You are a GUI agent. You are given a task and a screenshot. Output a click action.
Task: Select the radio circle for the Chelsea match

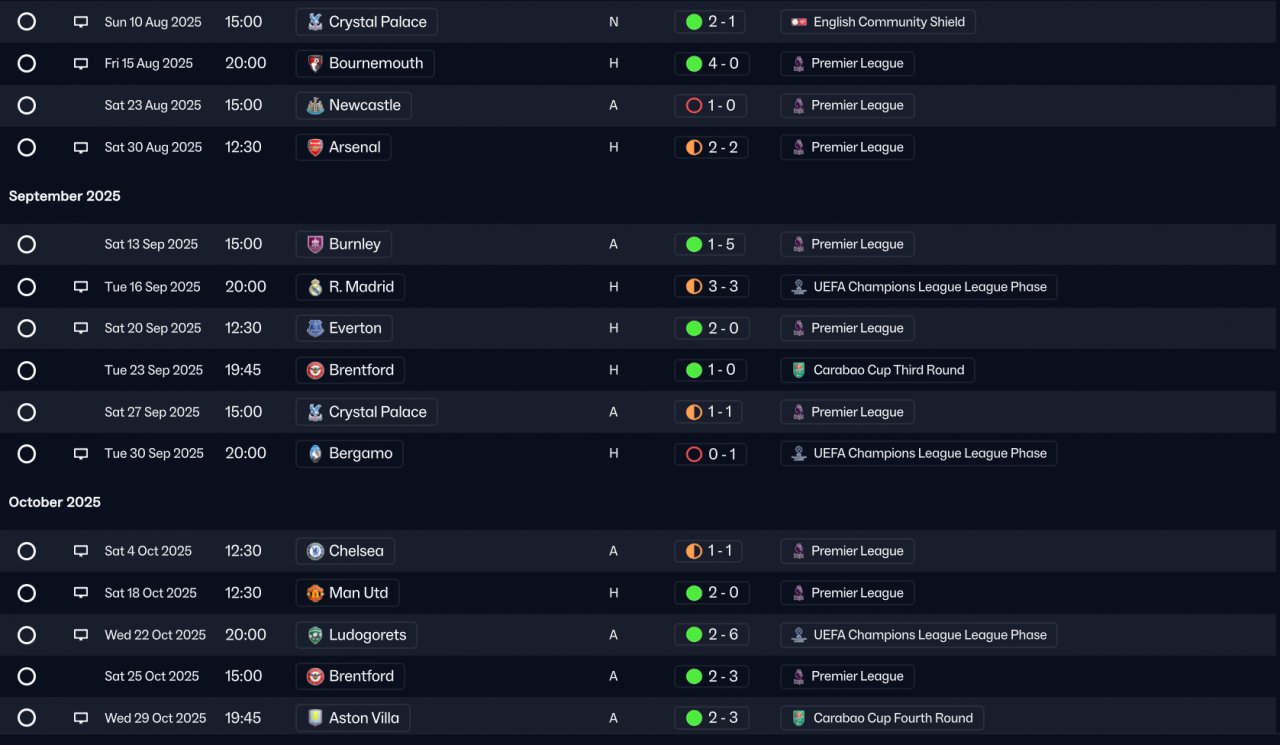tap(27, 551)
